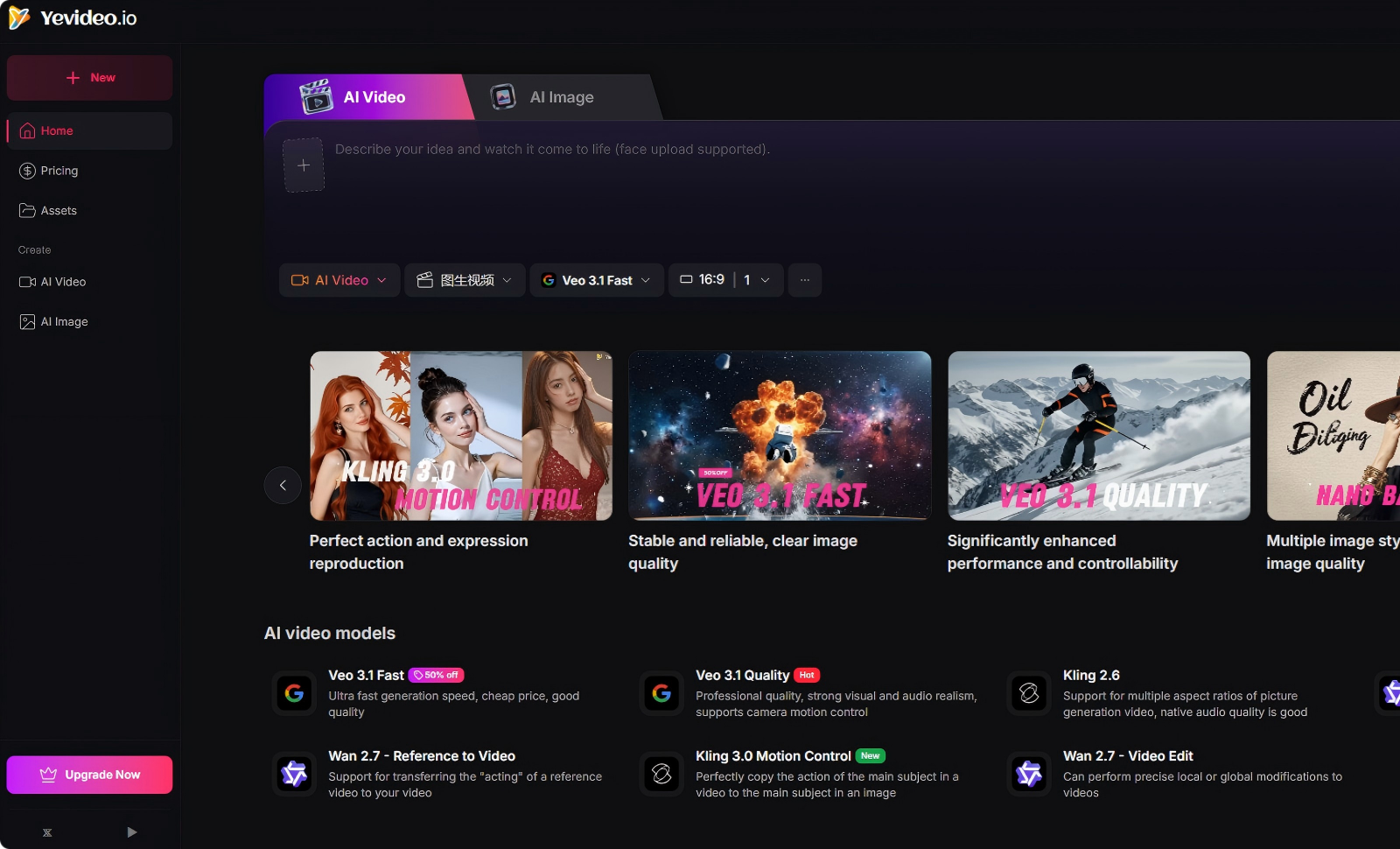Image resolution: width=1400 pixels, height=849 pixels.
Task: Open the Home sidebar item
Action: click(x=89, y=130)
